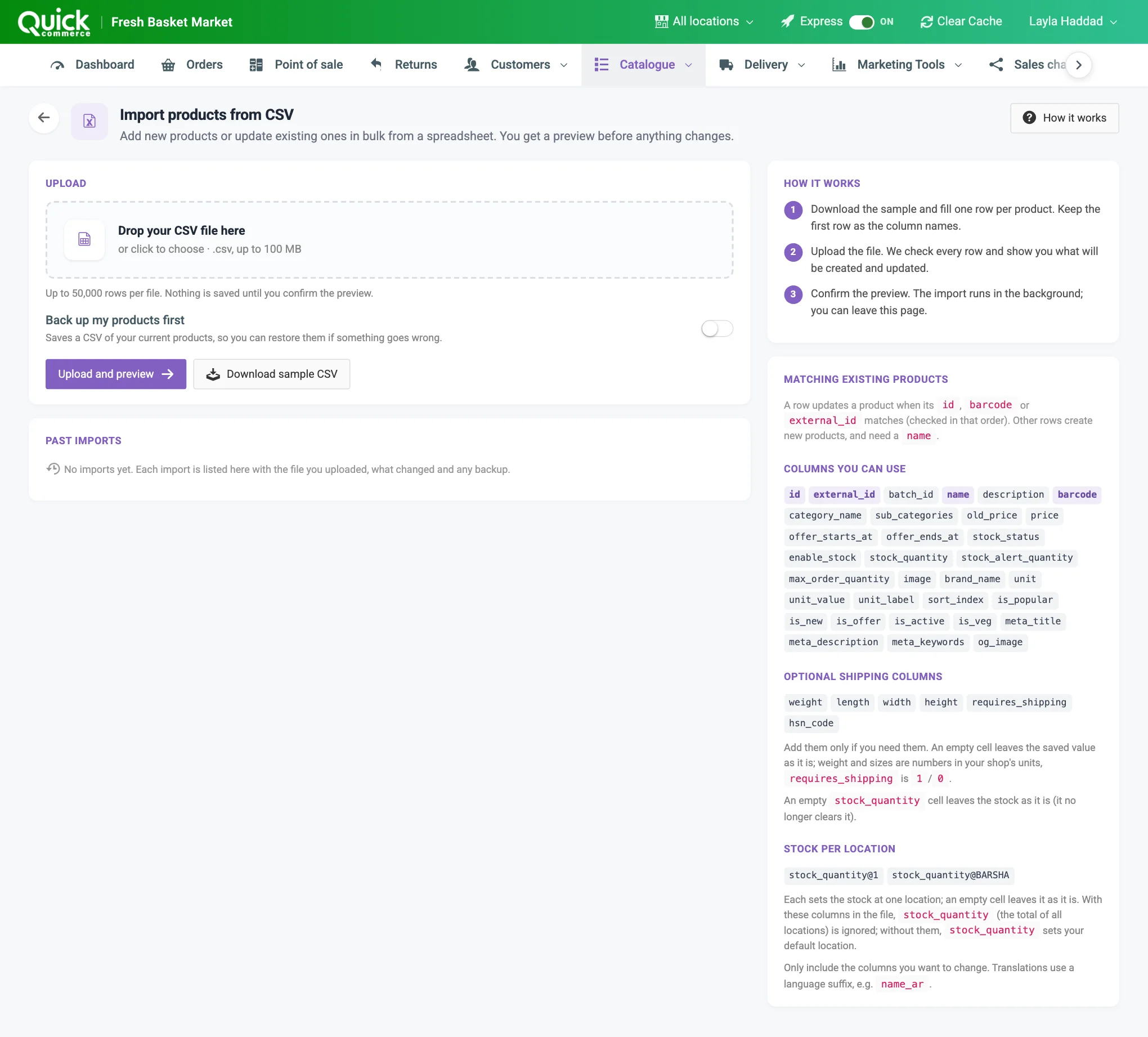Click the requires_shipping column tag
Screen dimensions: 1148x1037
point(1019,703)
